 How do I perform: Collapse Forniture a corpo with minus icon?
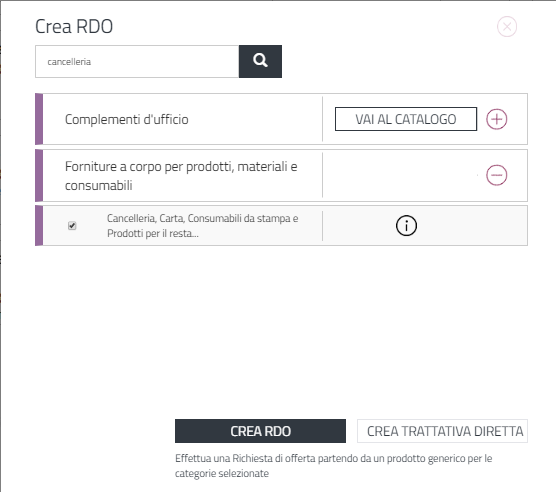(x=496, y=175)
